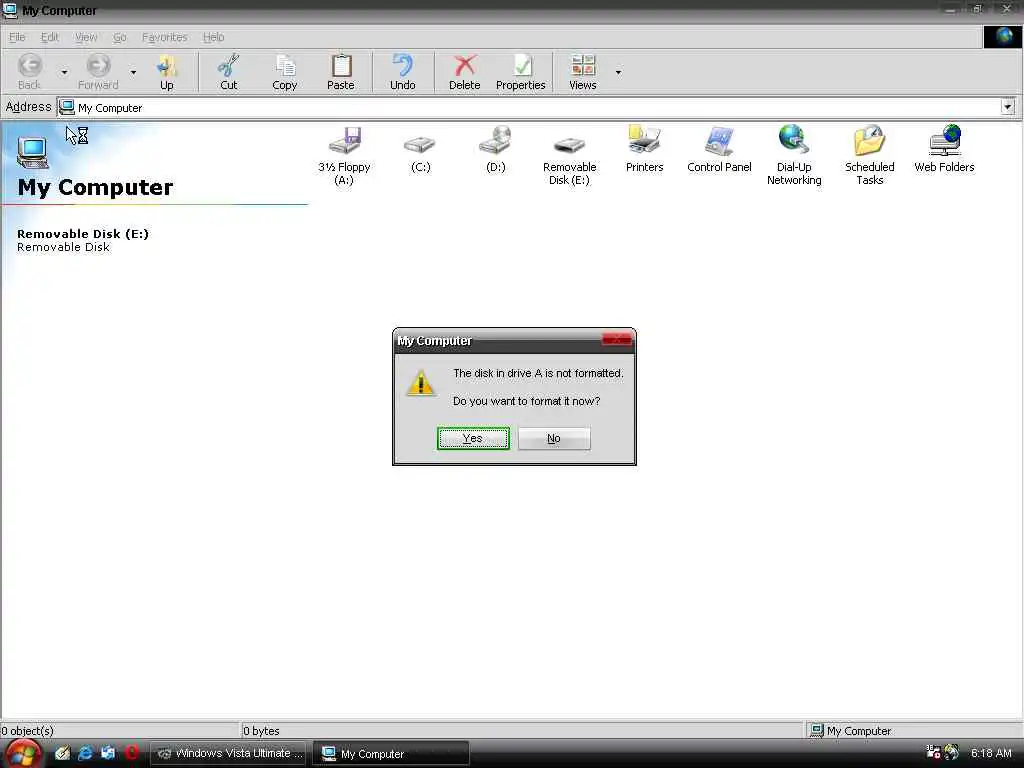Viewport: 1024px width, 768px height.
Task: Click the Start orb button
Action: pyautogui.click(x=24, y=754)
